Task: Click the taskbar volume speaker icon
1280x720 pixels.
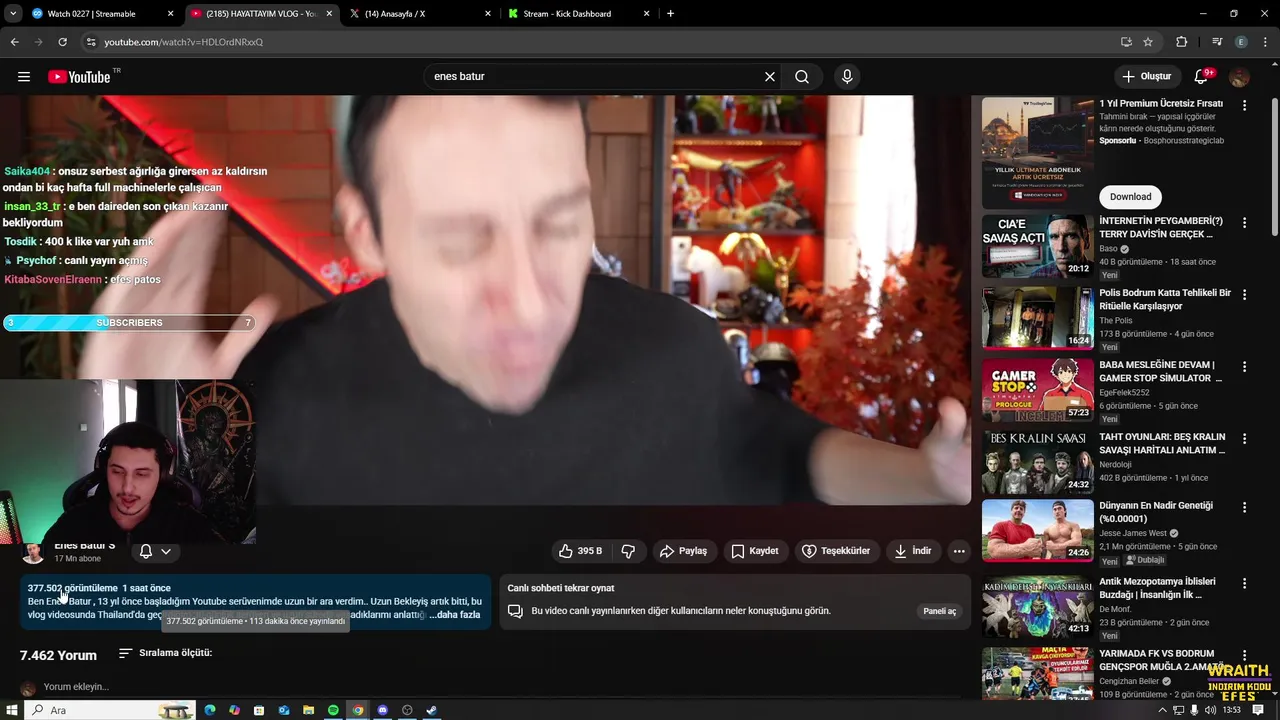Action: pos(1211,710)
